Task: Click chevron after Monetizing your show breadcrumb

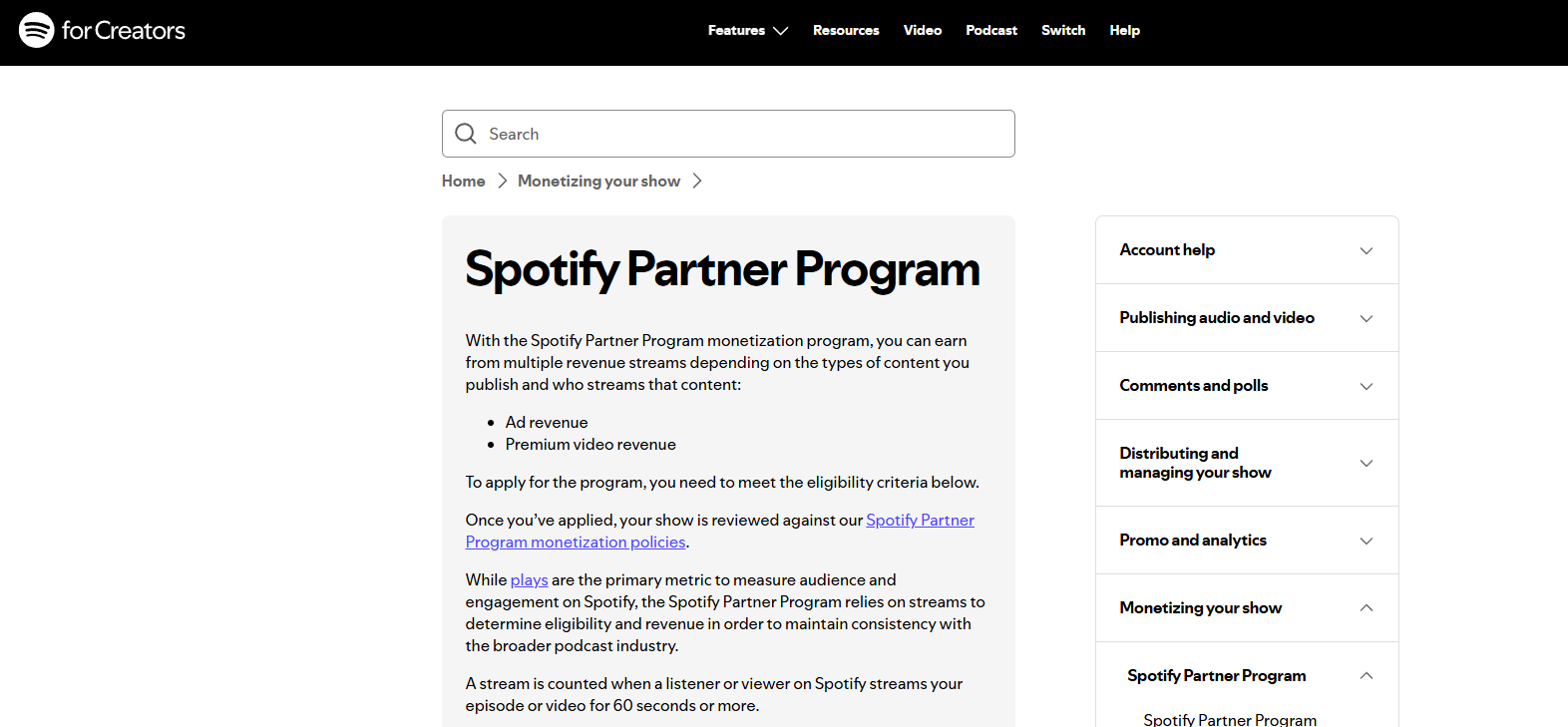Action: [697, 181]
